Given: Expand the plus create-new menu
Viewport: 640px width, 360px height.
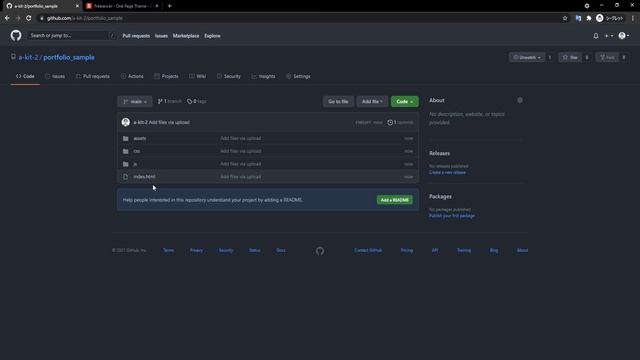Looking at the screenshot, I should click(609, 36).
